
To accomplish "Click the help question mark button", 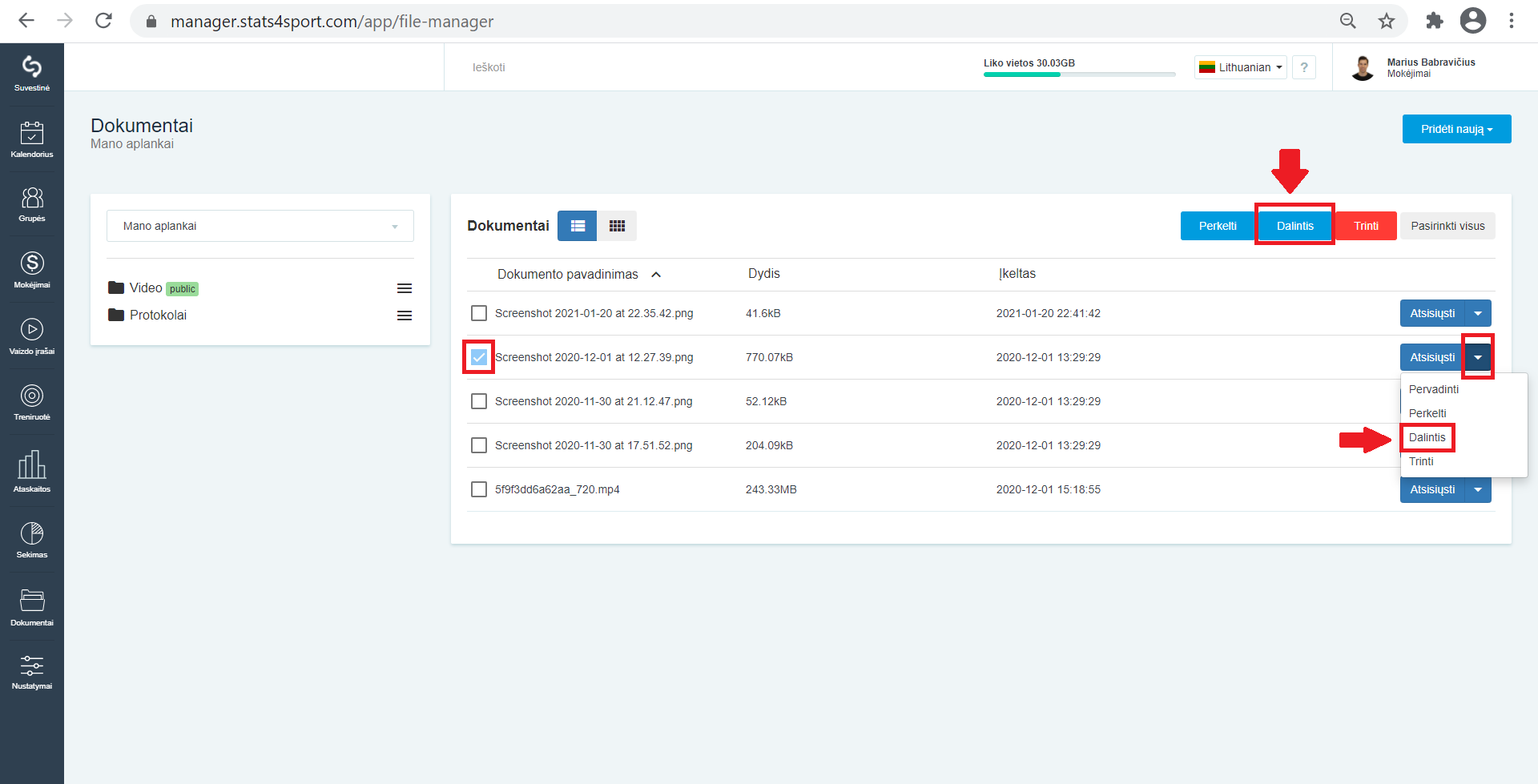I will pyautogui.click(x=1304, y=67).
